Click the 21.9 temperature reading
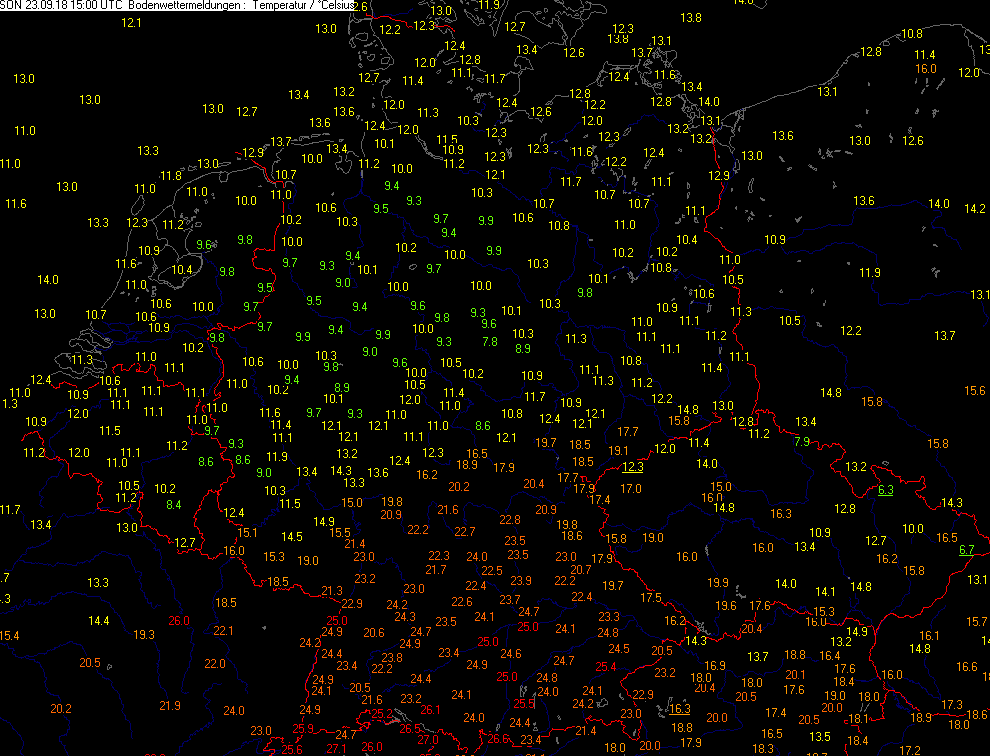This screenshot has height=756, width=990. click(170, 706)
